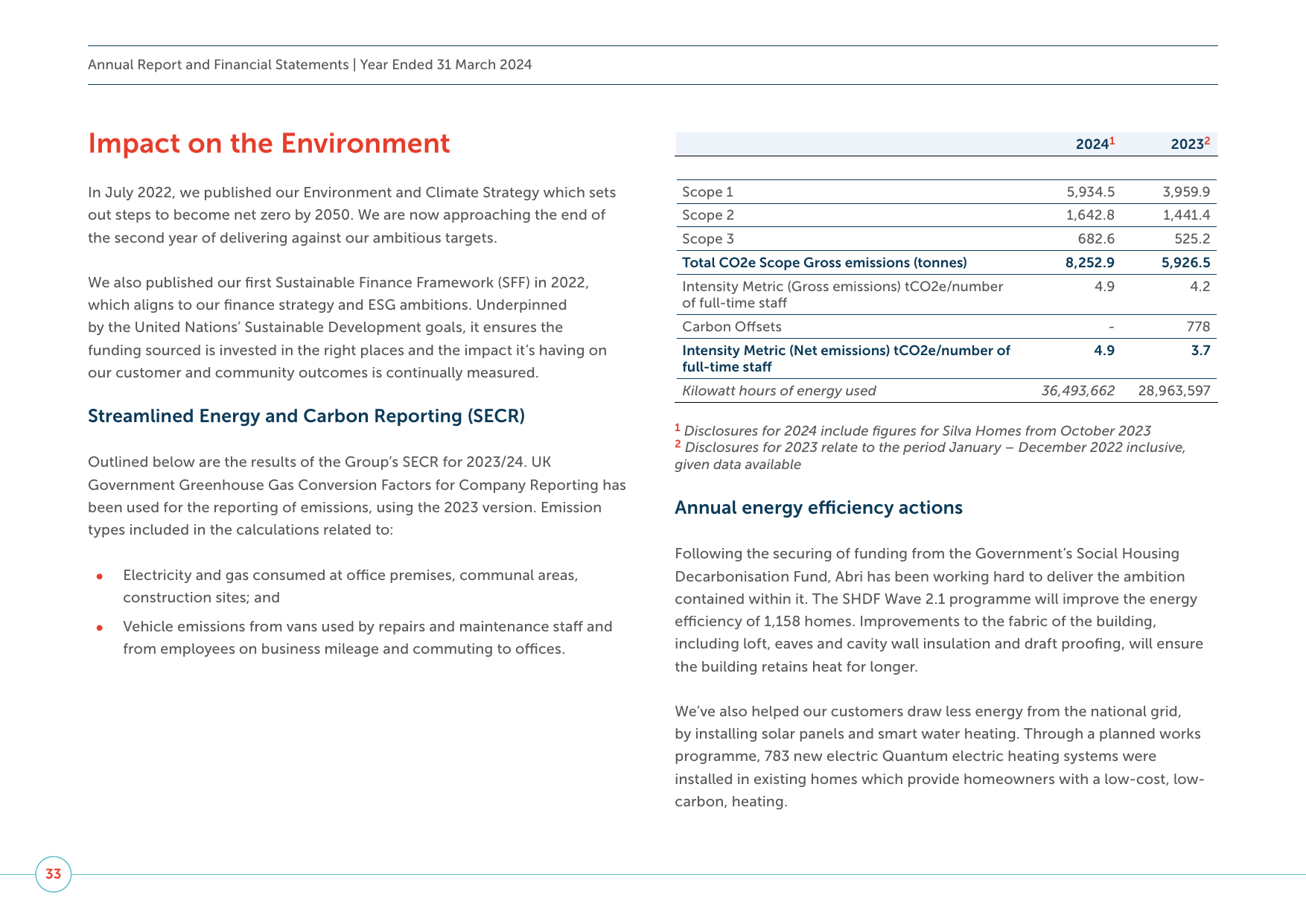Click the page number 33
Image resolution: width=1306 pixels, height=924 pixels.
point(54,874)
